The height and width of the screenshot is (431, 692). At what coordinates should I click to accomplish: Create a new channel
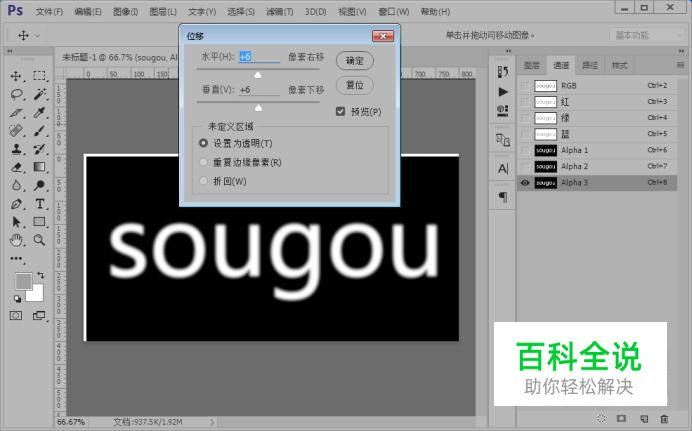click(643, 418)
